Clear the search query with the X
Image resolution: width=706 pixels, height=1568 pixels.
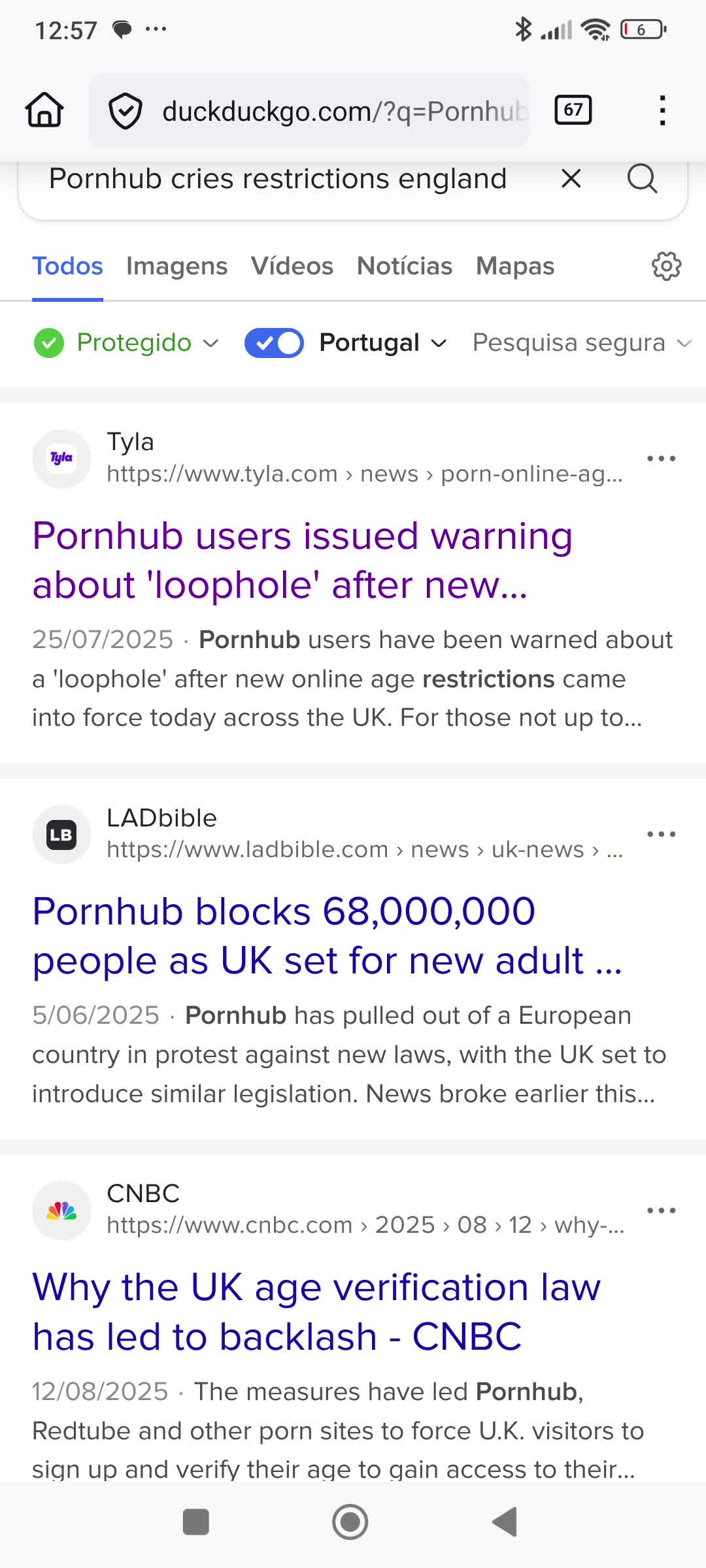pyautogui.click(x=571, y=178)
